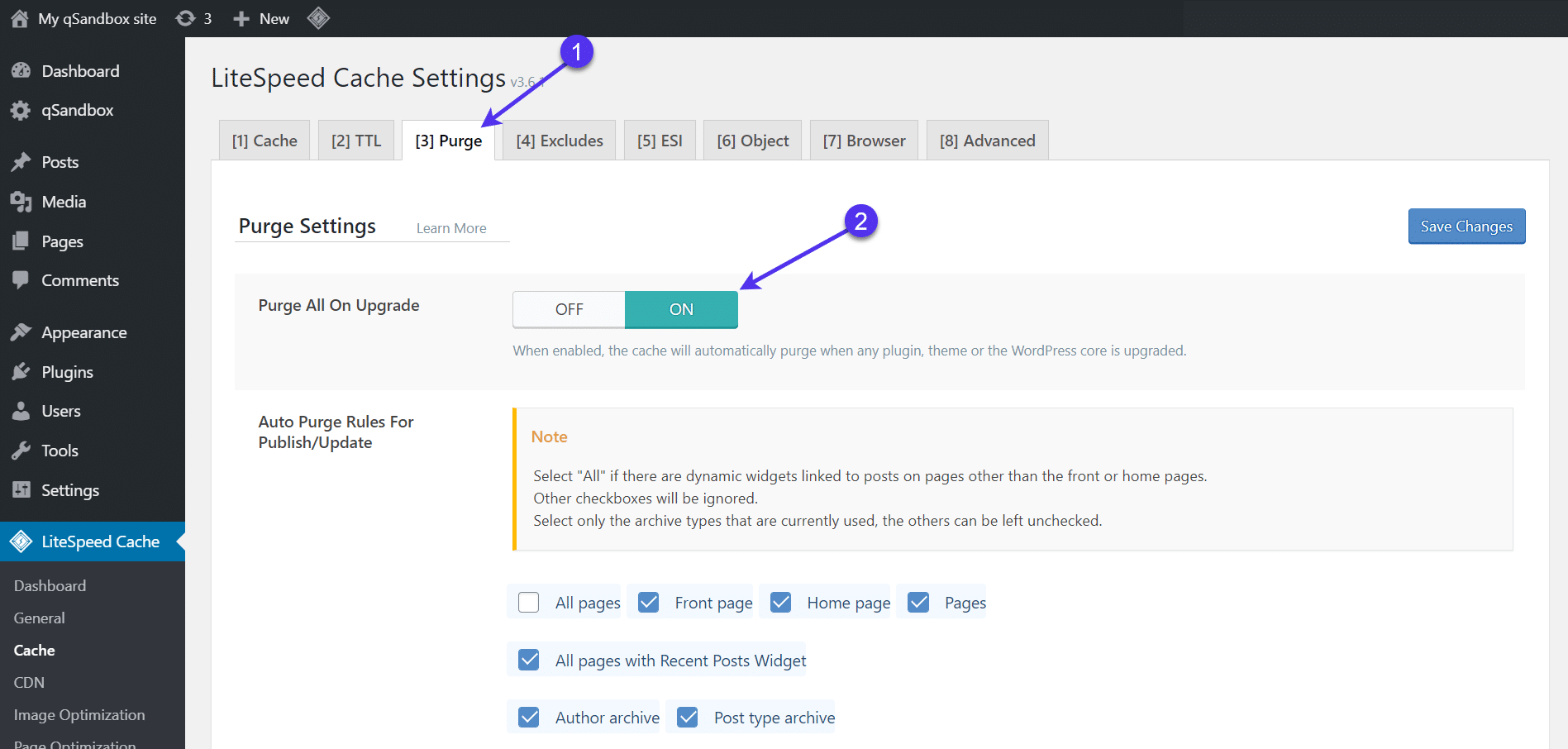Switch Purge All On Upgrade to OFF
Viewport: 1568px width, 749px height.
click(568, 309)
